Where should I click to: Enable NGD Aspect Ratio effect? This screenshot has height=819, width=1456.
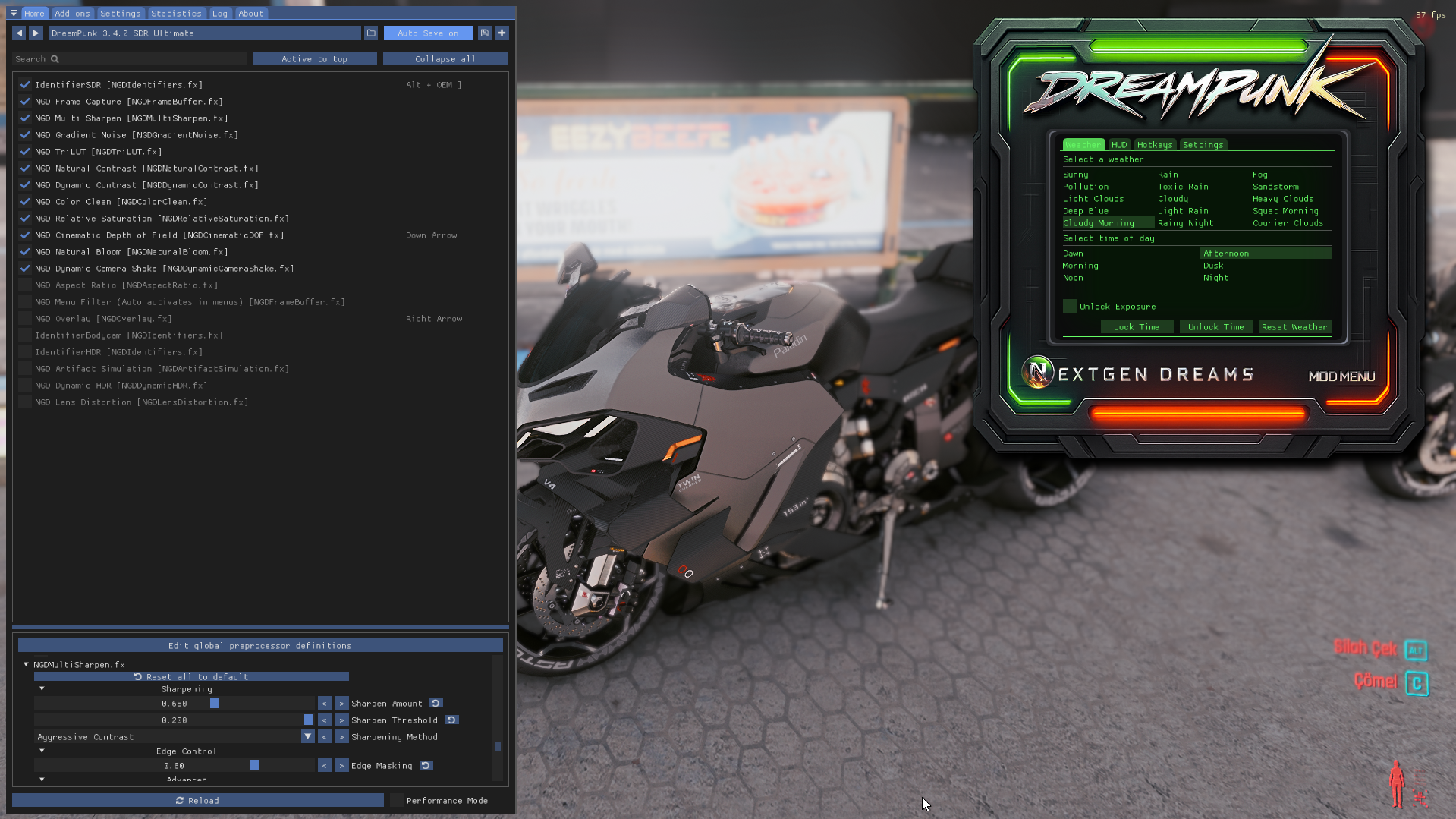tap(25, 285)
